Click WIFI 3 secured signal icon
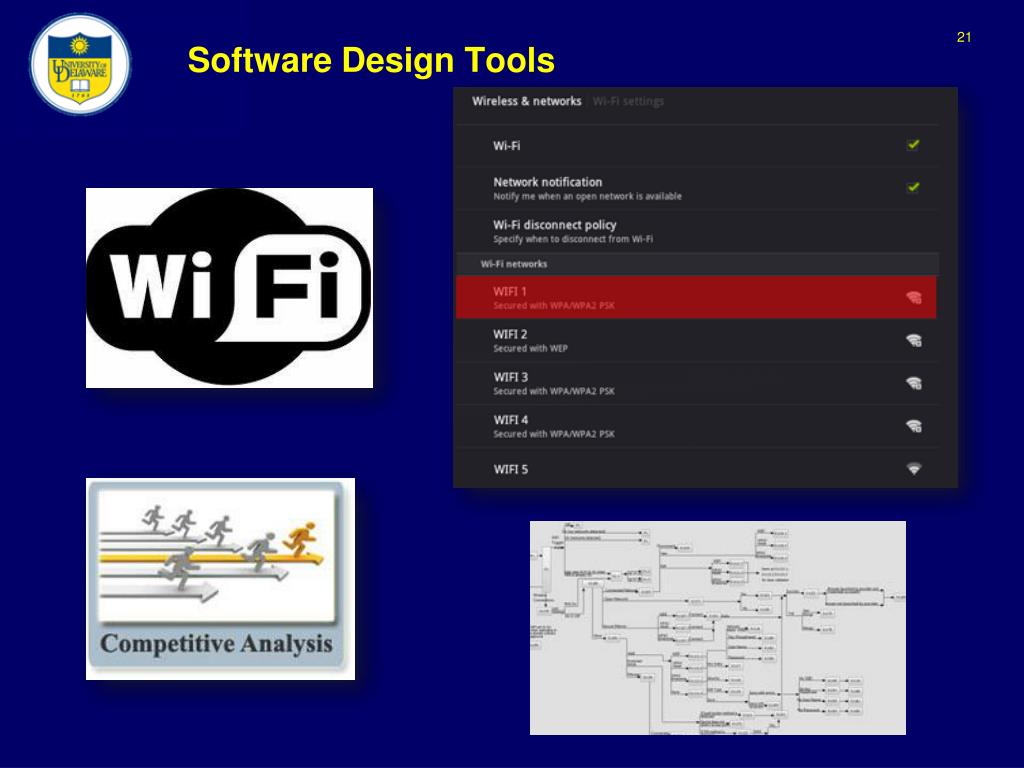 tap(914, 383)
